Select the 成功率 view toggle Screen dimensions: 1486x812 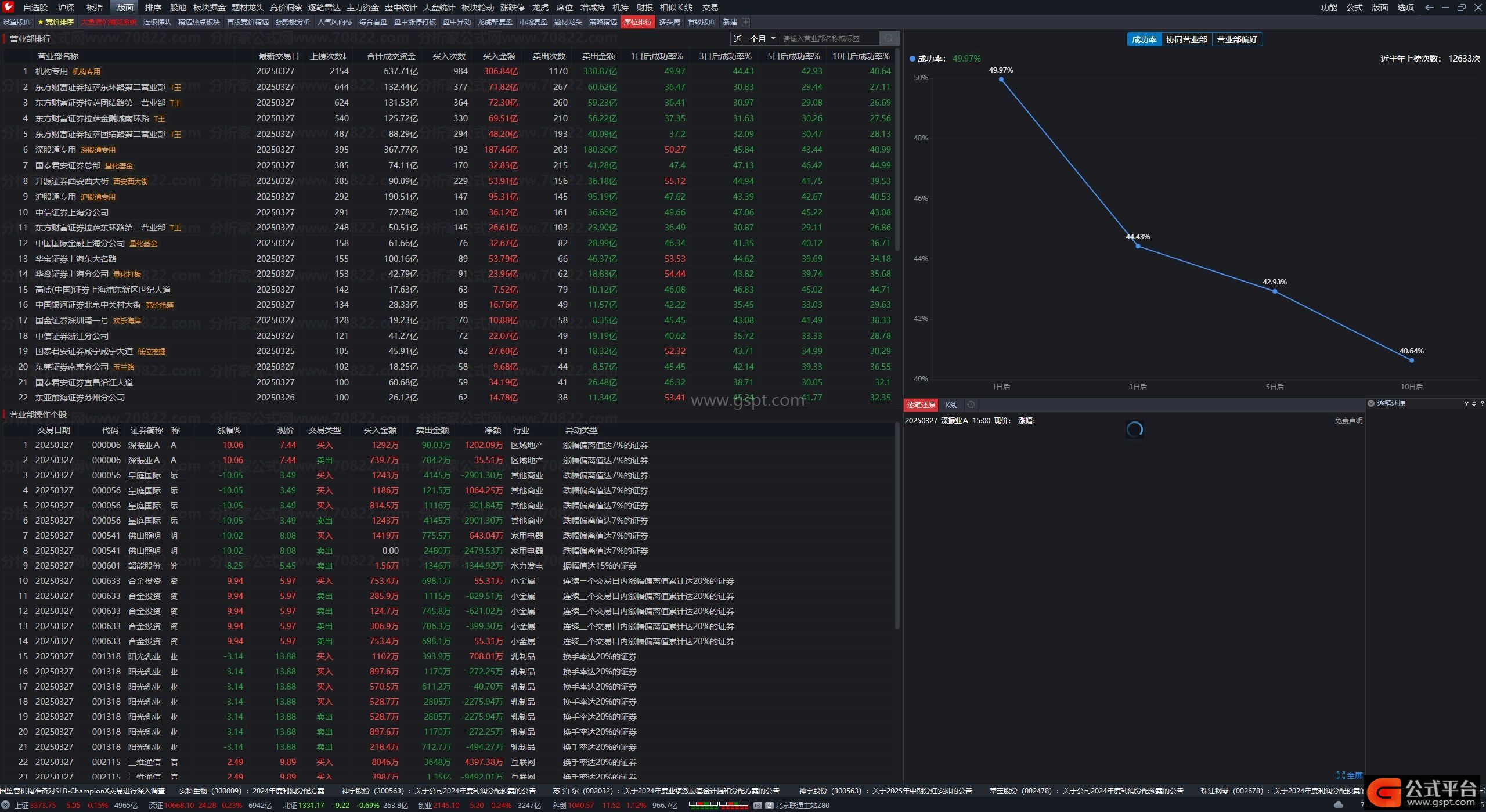[x=1144, y=39]
